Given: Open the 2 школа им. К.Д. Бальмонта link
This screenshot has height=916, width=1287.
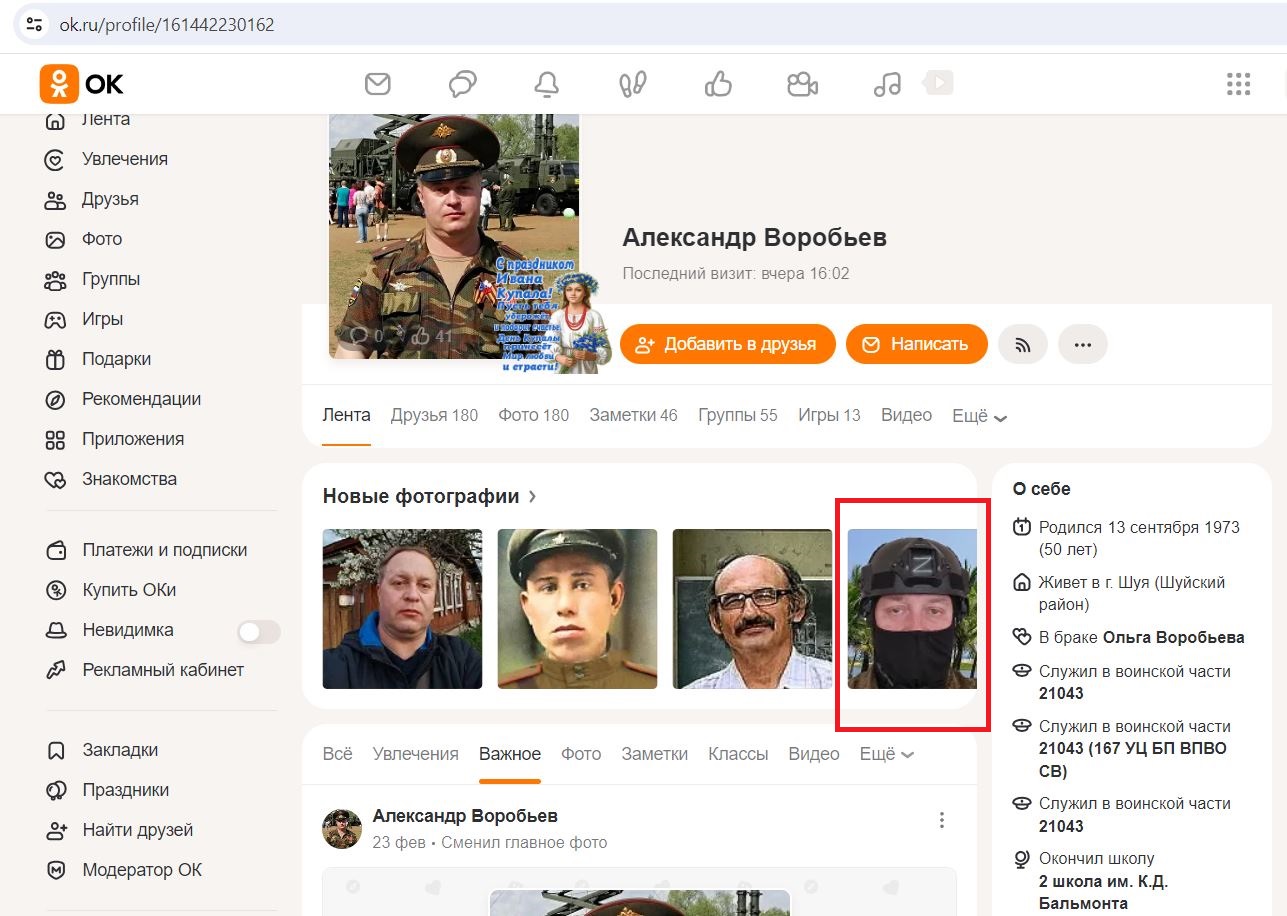Looking at the screenshot, I should [1104, 892].
